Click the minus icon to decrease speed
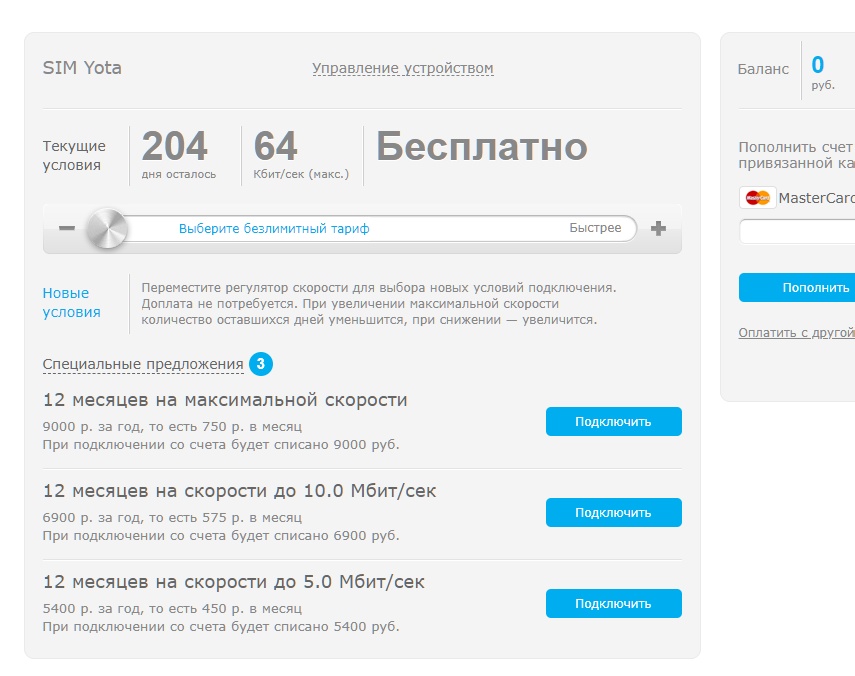 click(x=67, y=228)
